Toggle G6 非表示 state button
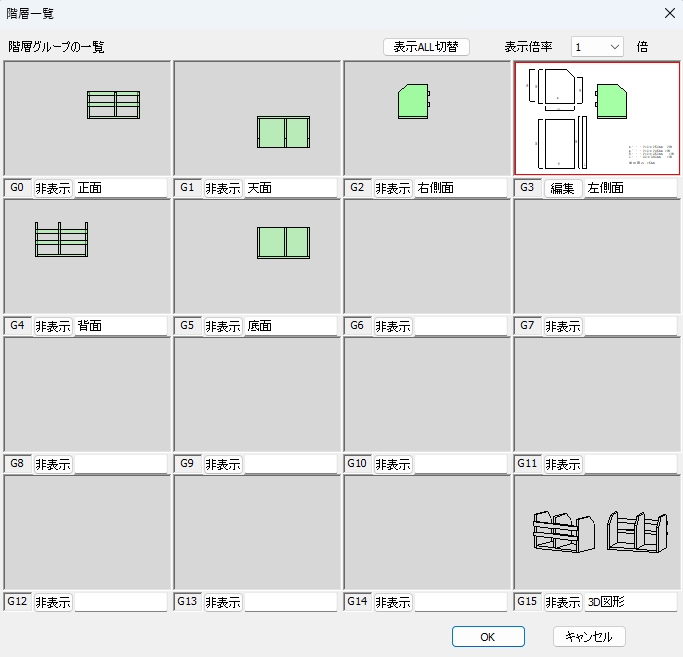 (x=393, y=326)
